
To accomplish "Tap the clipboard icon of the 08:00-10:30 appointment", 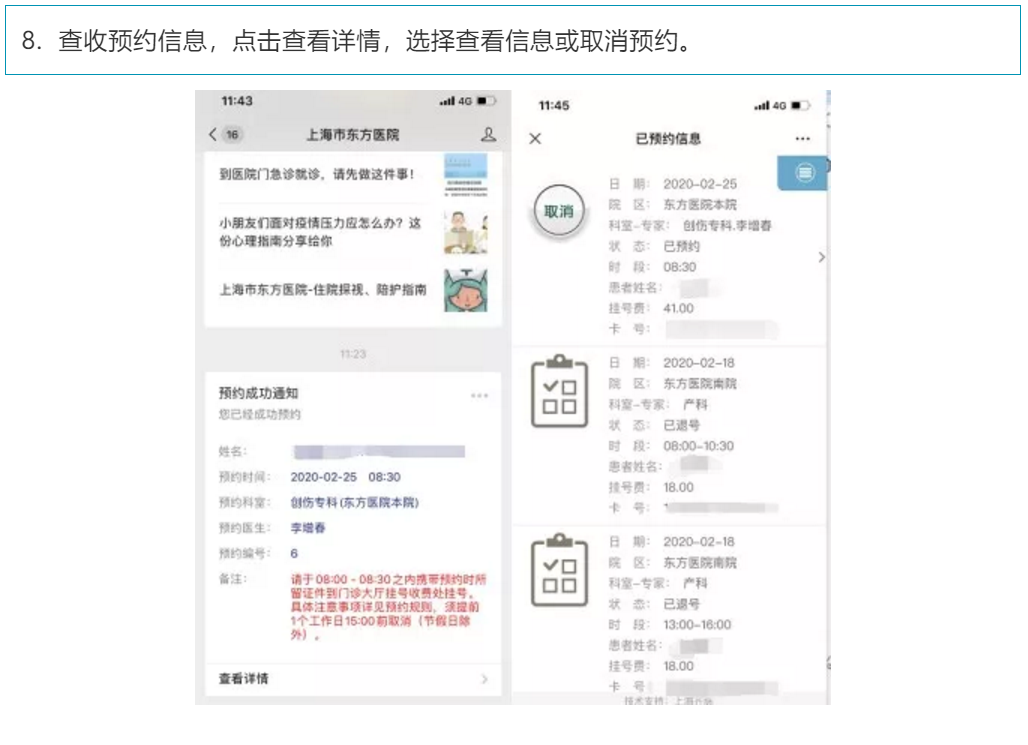I will click(559, 391).
